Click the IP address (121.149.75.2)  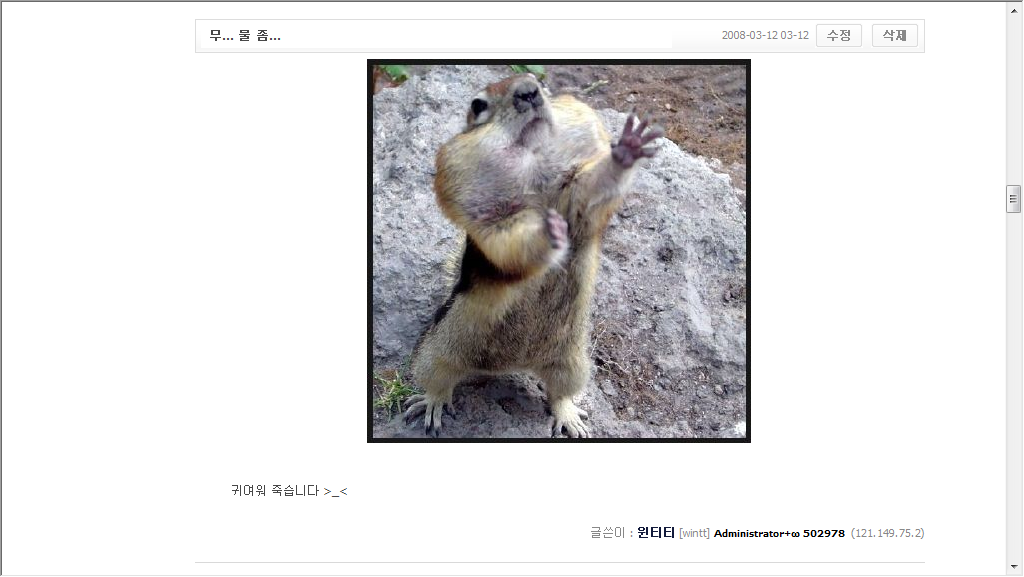tap(888, 533)
